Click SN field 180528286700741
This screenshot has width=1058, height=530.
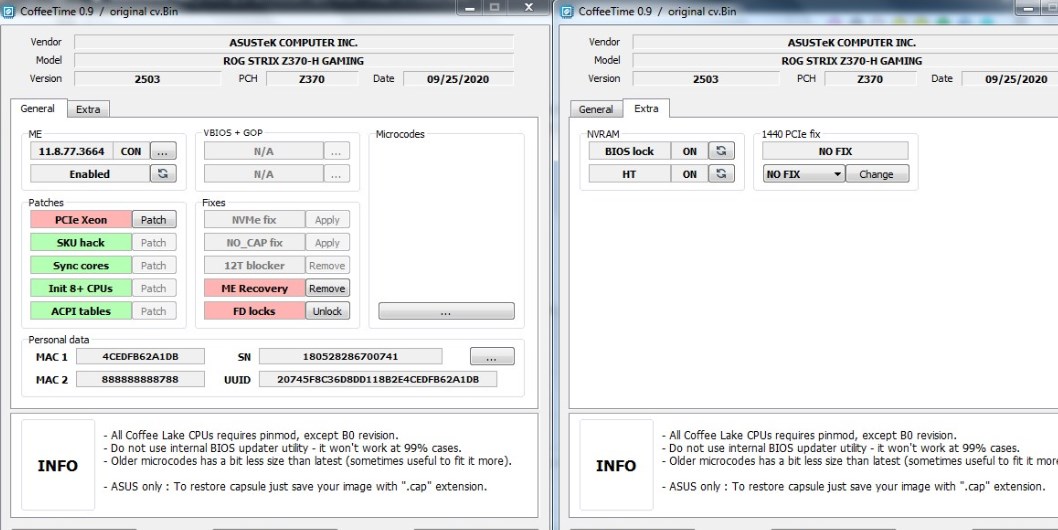tap(351, 356)
